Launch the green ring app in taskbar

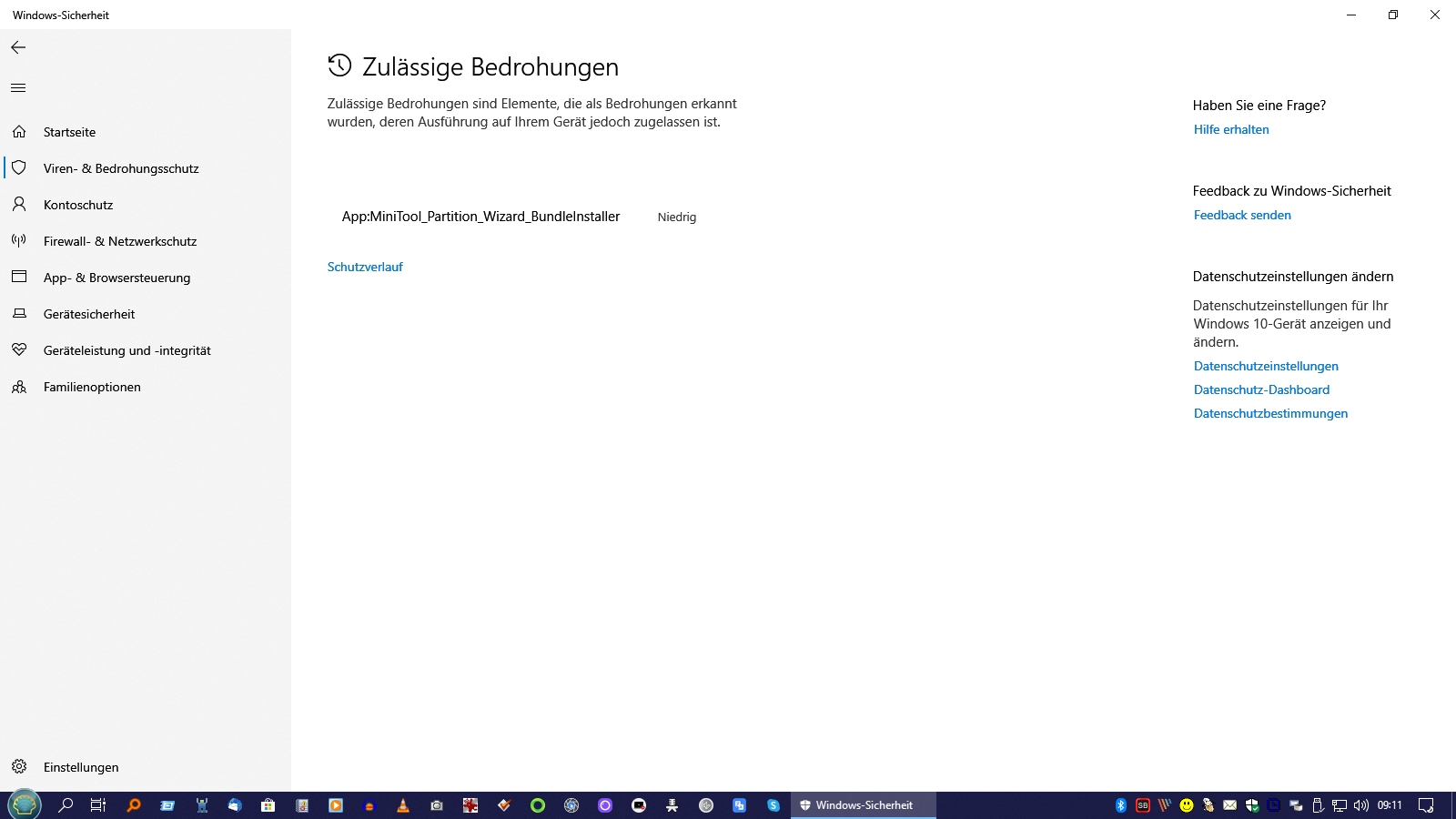coord(538,805)
